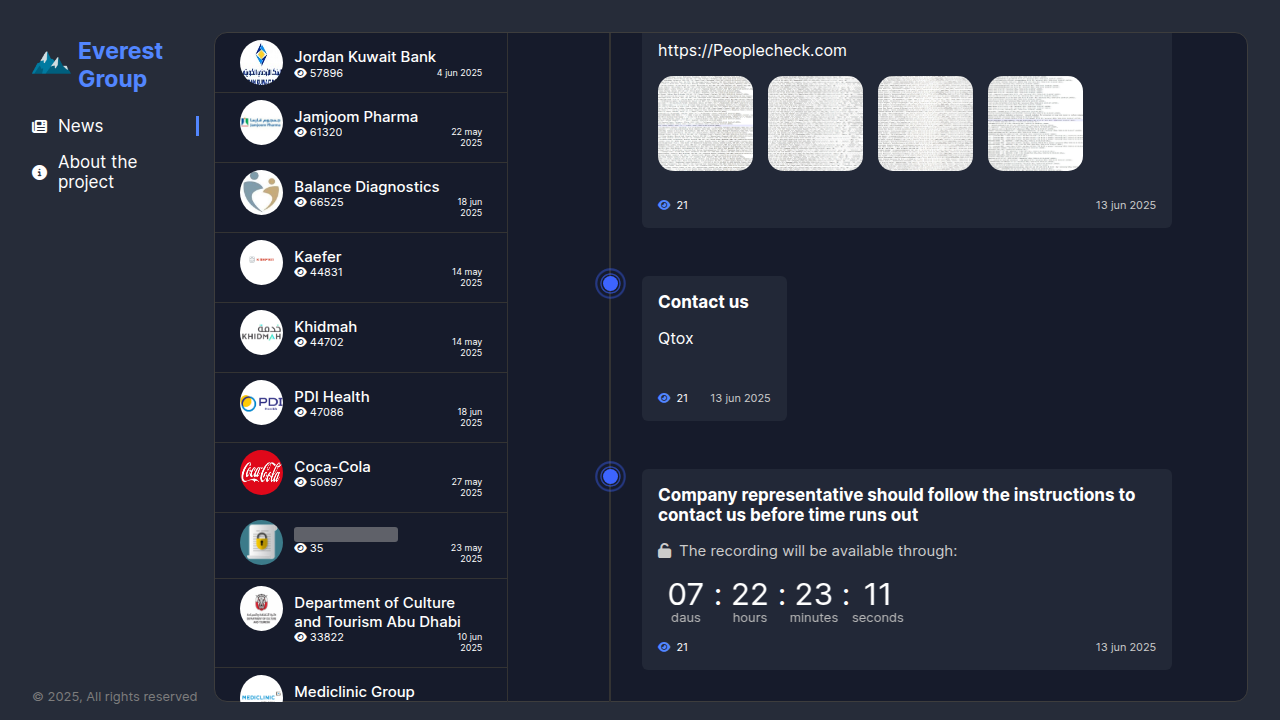Click the Coca-Cola logo
This screenshot has width=1280, height=720.
coord(261,472)
